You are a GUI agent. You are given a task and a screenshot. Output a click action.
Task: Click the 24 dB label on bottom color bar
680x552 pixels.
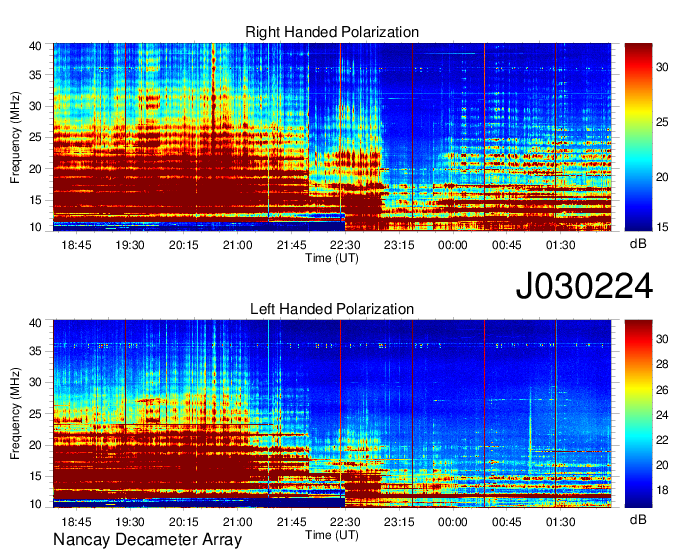662,415
